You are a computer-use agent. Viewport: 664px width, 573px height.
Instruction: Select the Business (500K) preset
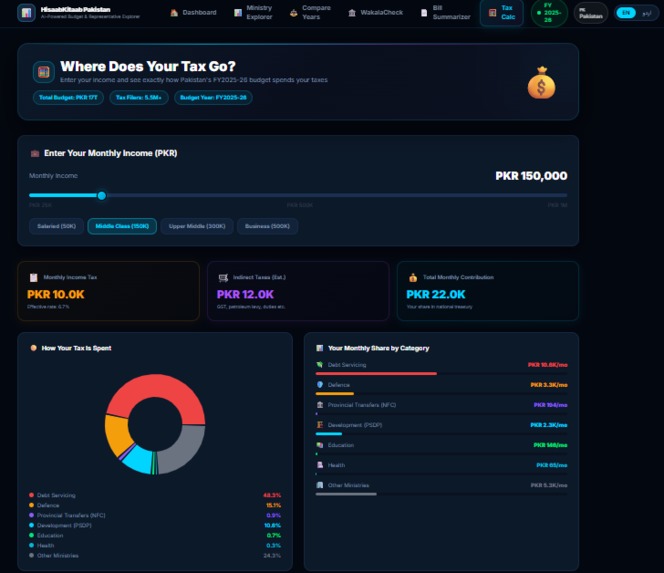click(267, 226)
